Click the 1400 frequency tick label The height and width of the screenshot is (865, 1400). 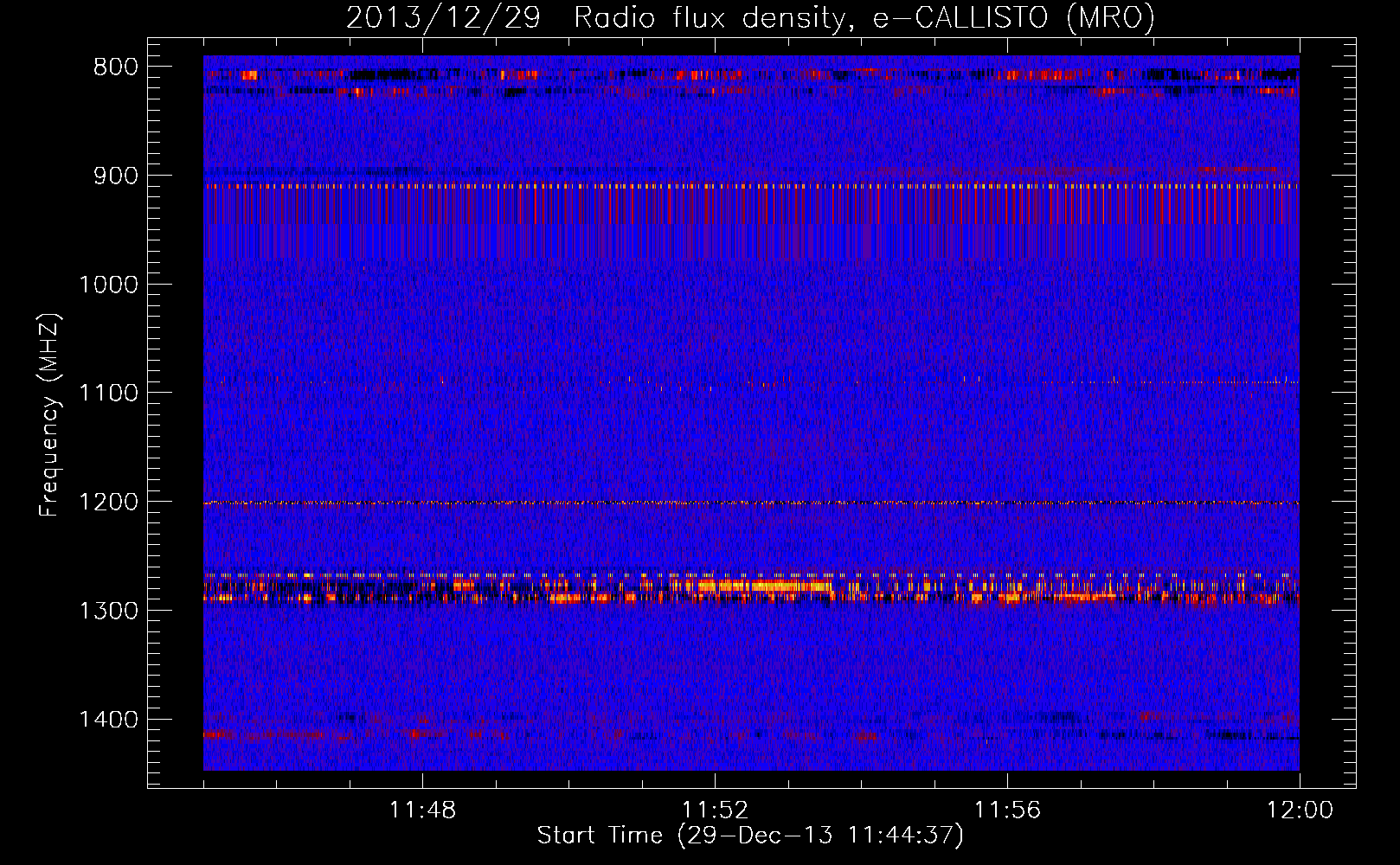click(108, 719)
